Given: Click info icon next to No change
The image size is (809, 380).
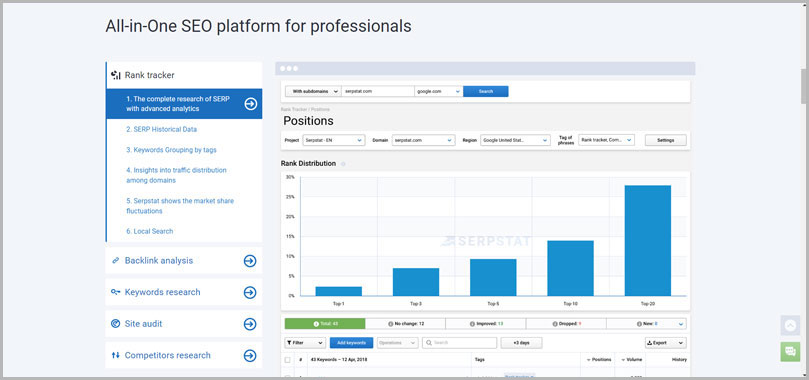Looking at the screenshot, I should [x=390, y=324].
